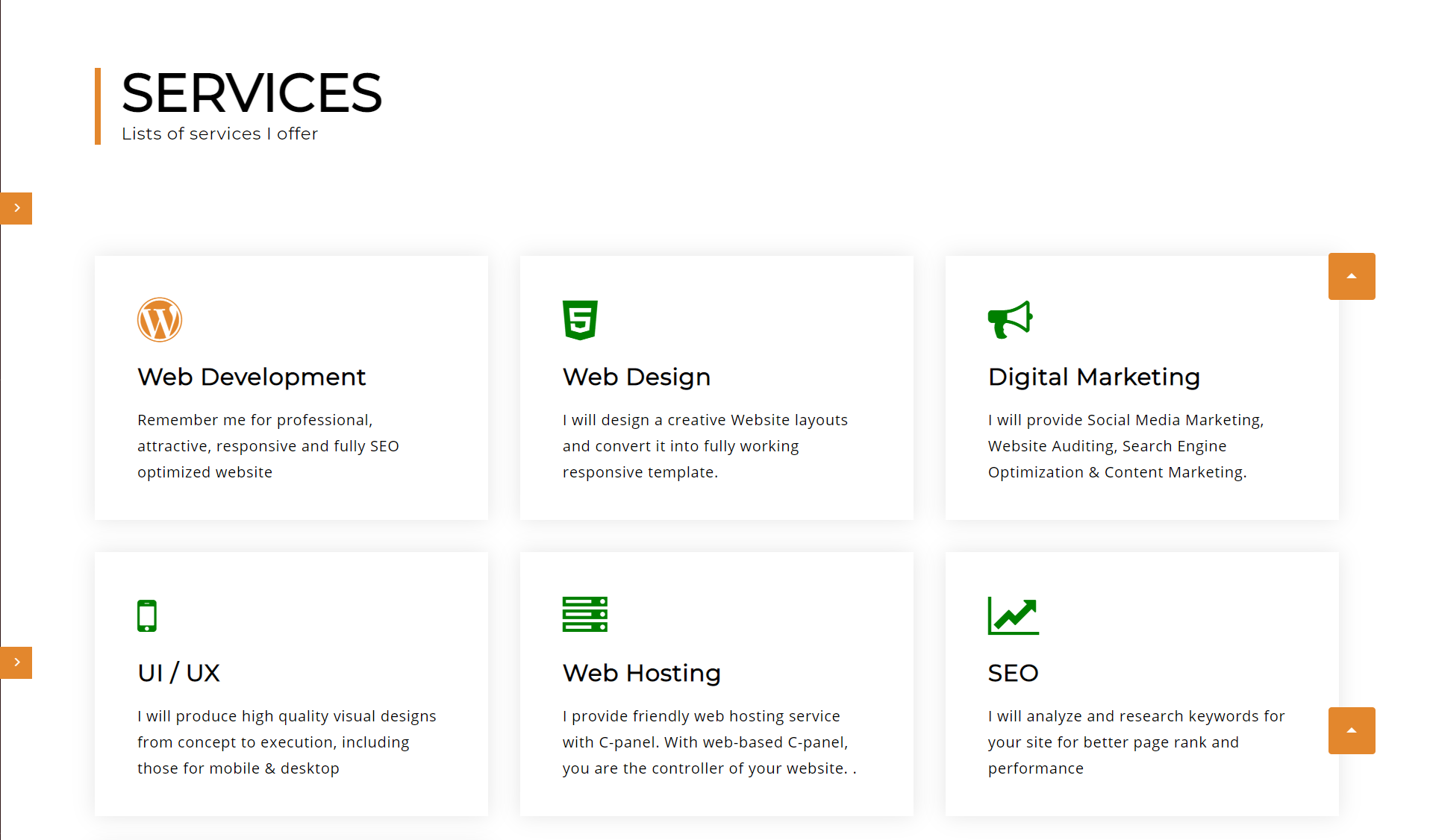Open the Web Development service title
This screenshot has height=840, width=1430.
pos(252,377)
